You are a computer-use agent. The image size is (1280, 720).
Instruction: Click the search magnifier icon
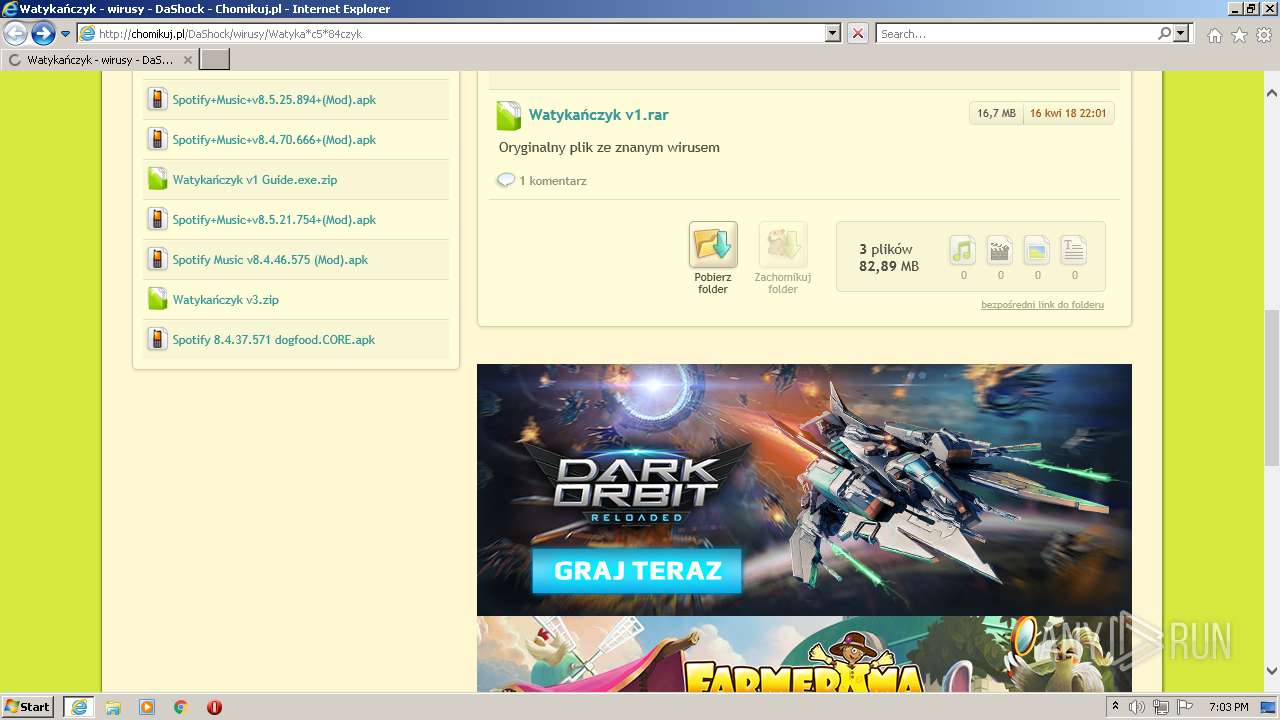coord(1164,33)
